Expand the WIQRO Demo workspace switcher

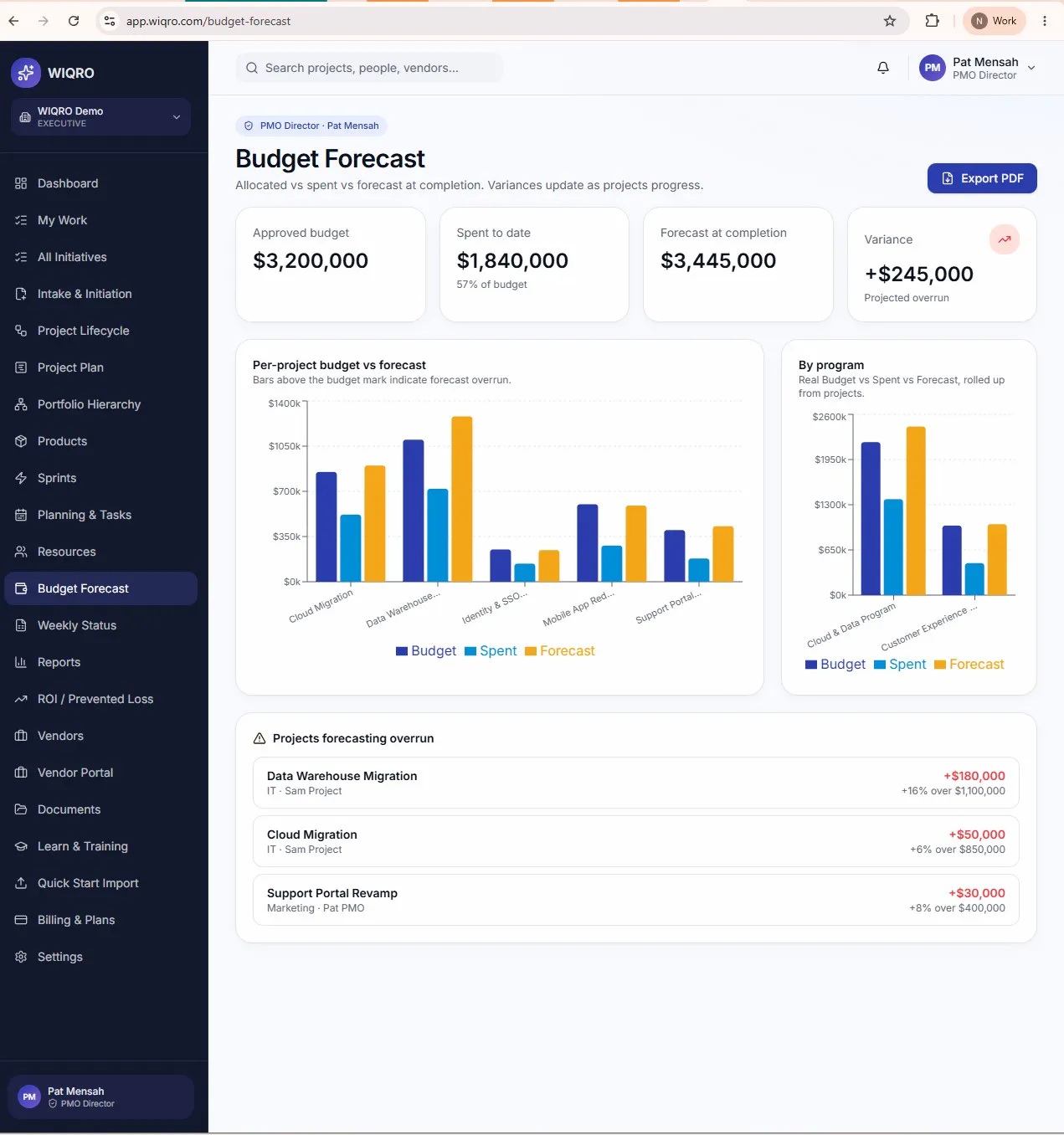tap(100, 116)
